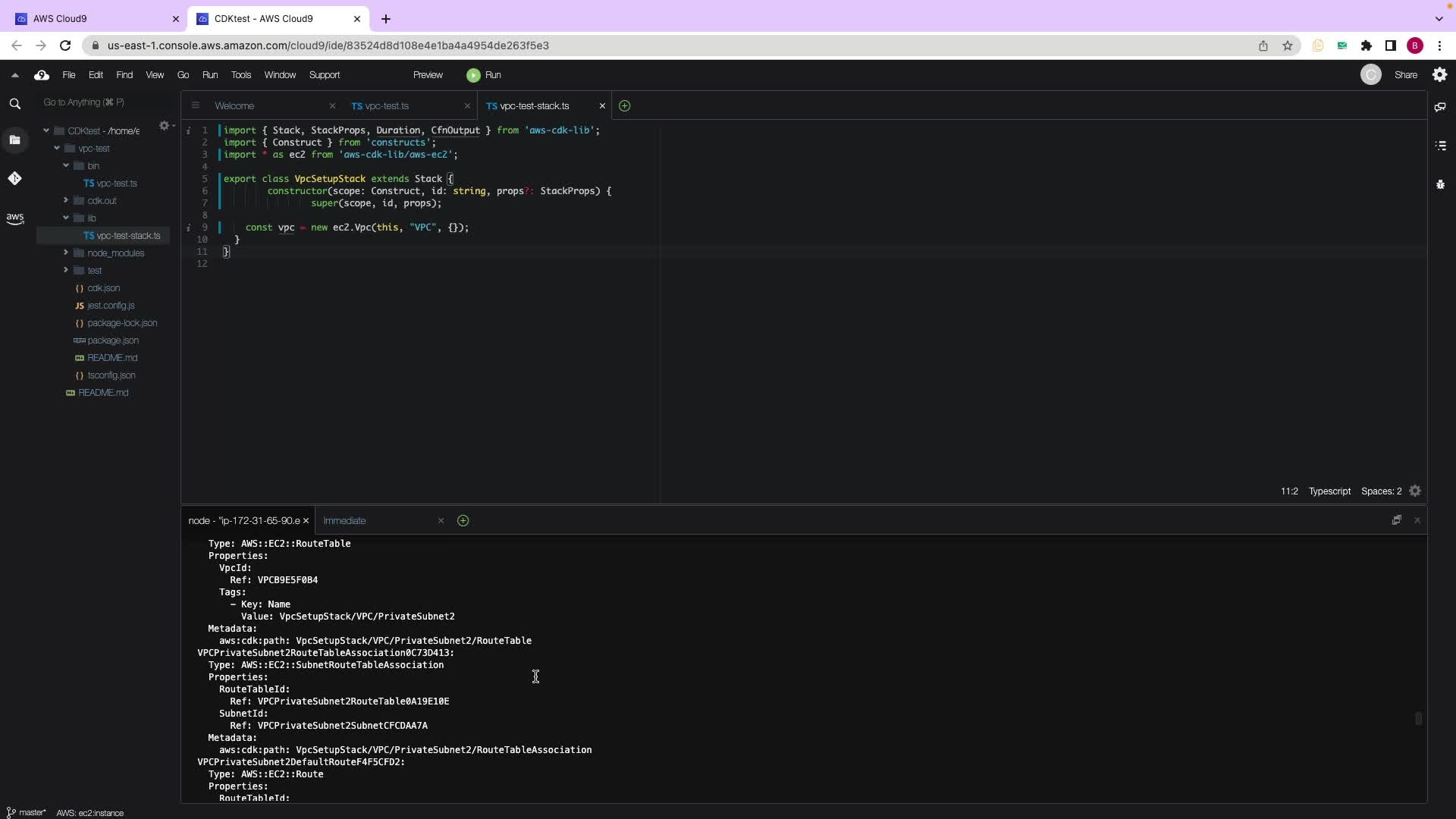
Task: Open file tree settings gear dropdown
Action: 165,126
